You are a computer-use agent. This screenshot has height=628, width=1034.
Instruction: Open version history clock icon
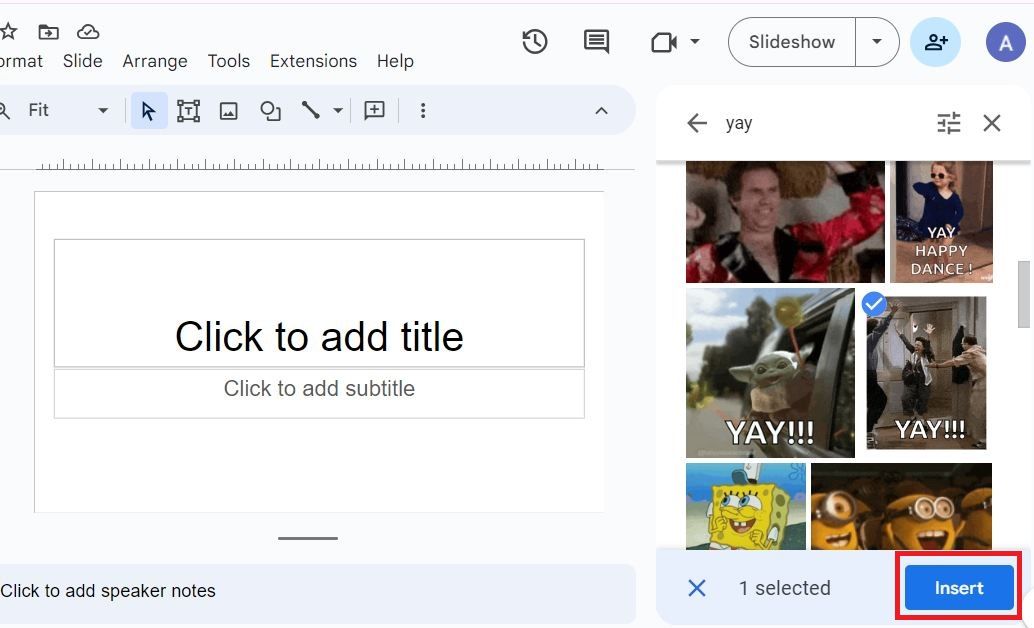535,42
